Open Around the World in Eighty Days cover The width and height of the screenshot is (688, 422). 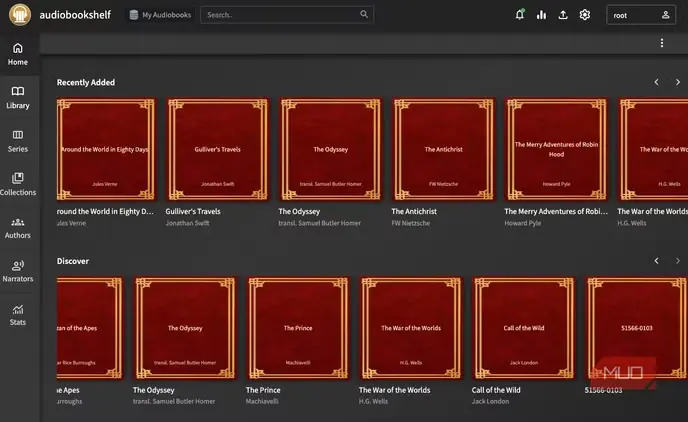(105, 149)
